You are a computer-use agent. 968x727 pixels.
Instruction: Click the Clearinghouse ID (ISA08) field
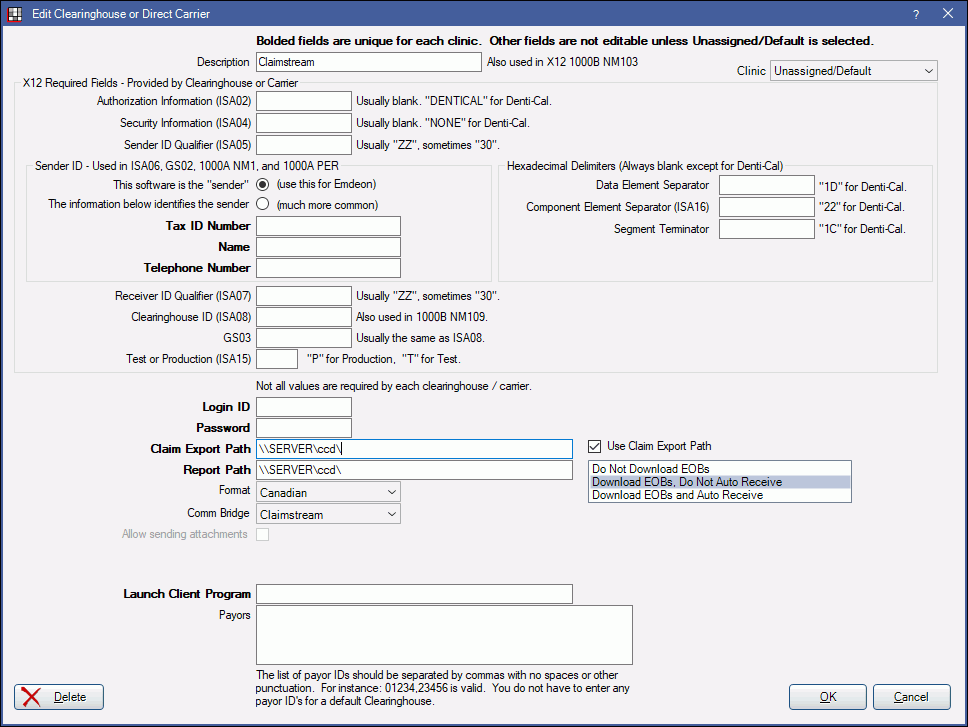[x=304, y=317]
